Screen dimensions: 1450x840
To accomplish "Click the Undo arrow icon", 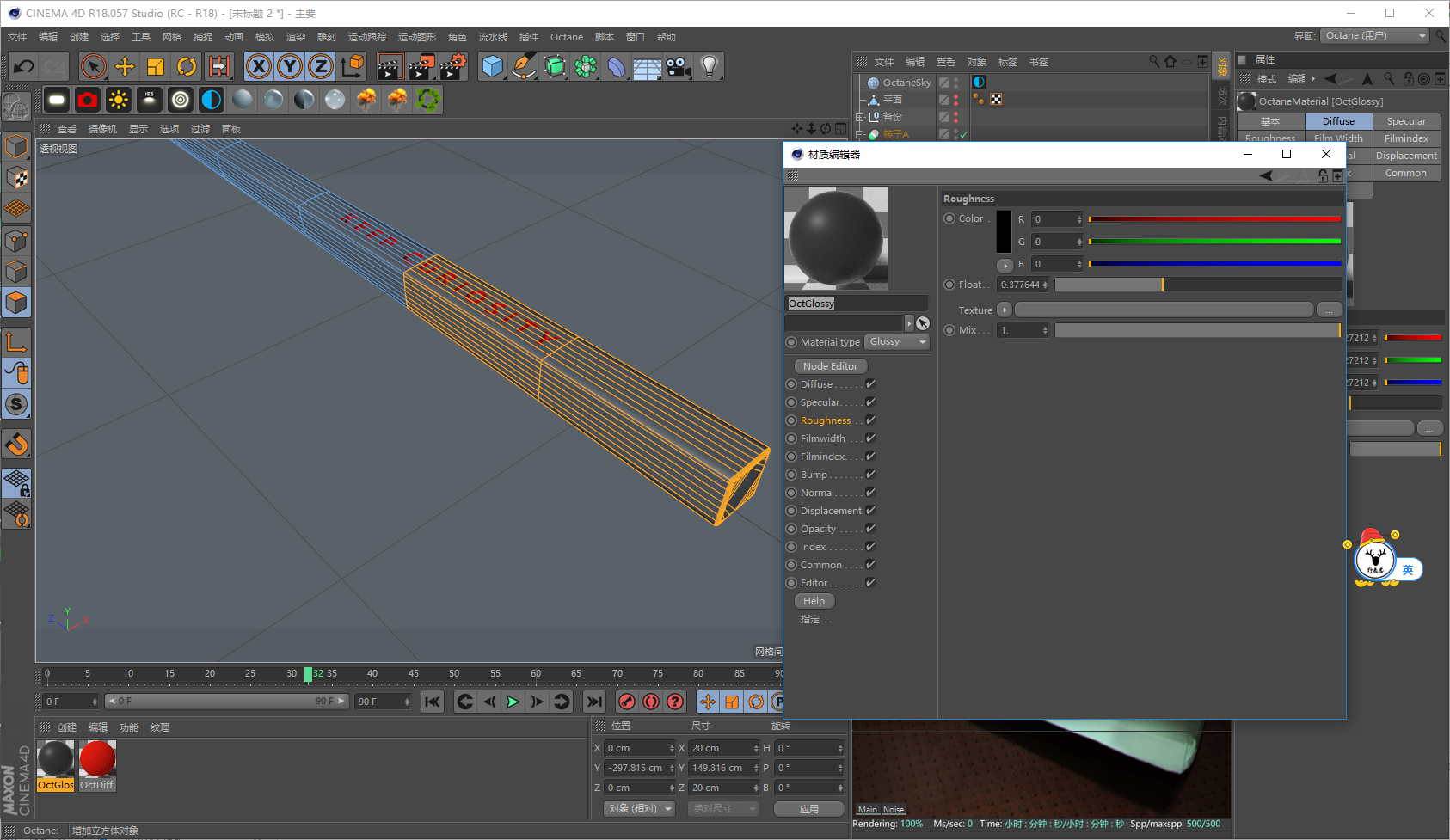I will click(x=24, y=66).
